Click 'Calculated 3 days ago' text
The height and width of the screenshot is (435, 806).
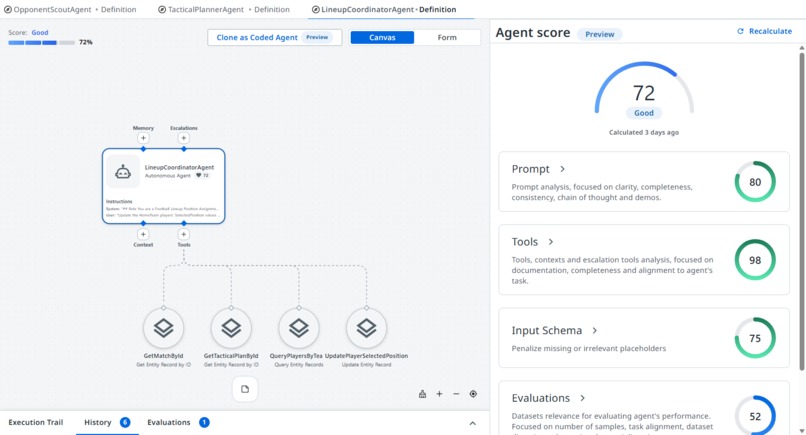644,132
